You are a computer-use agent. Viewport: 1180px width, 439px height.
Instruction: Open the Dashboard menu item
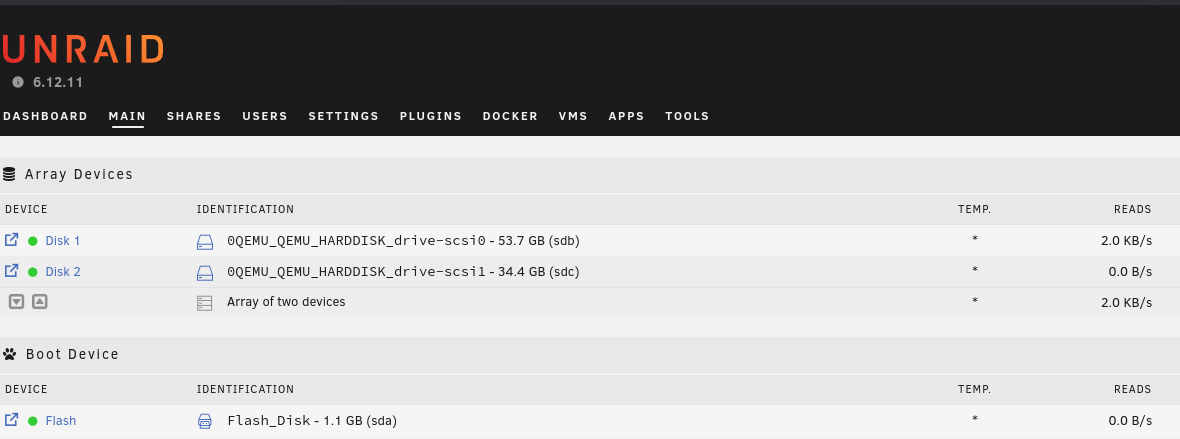[45, 116]
